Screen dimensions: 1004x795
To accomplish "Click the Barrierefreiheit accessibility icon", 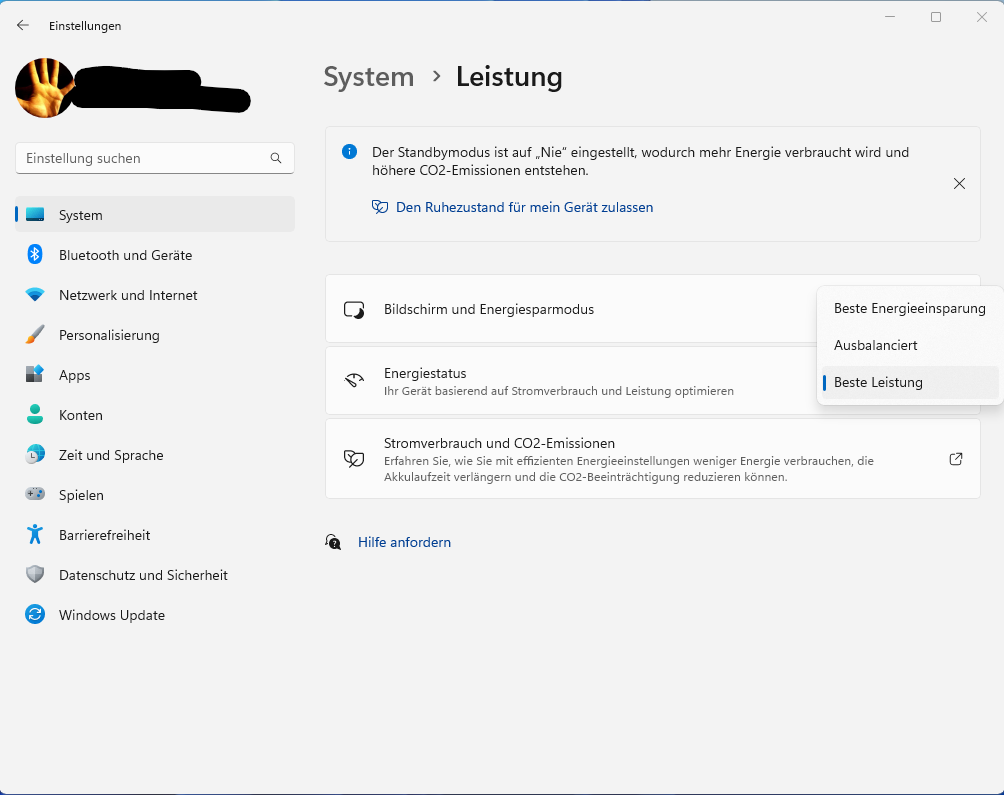I will (x=35, y=535).
